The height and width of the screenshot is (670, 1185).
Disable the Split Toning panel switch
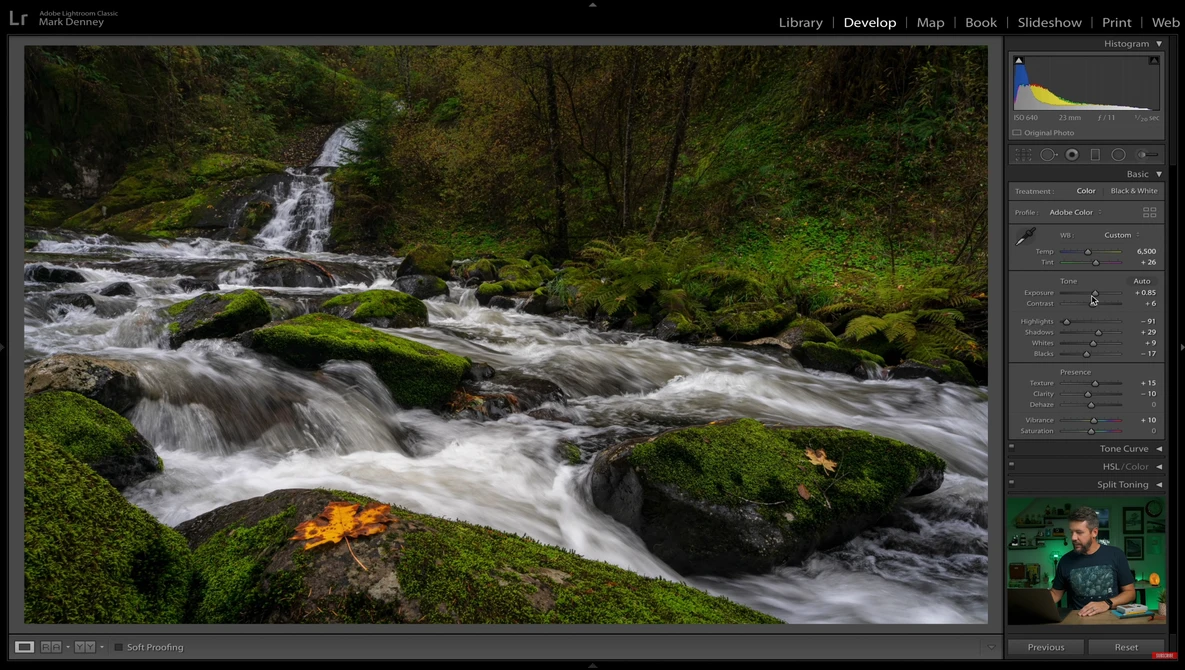click(x=1011, y=483)
